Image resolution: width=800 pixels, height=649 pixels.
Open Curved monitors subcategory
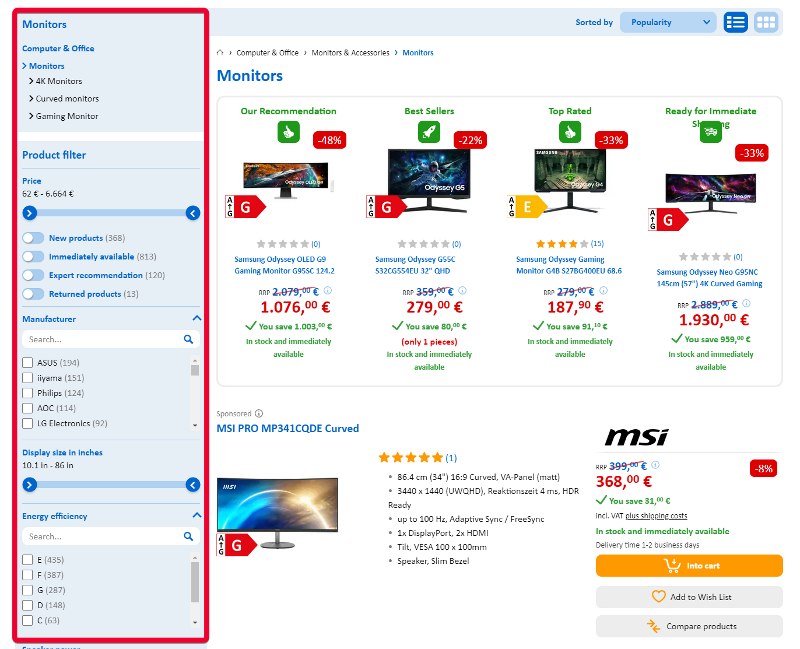point(67,98)
